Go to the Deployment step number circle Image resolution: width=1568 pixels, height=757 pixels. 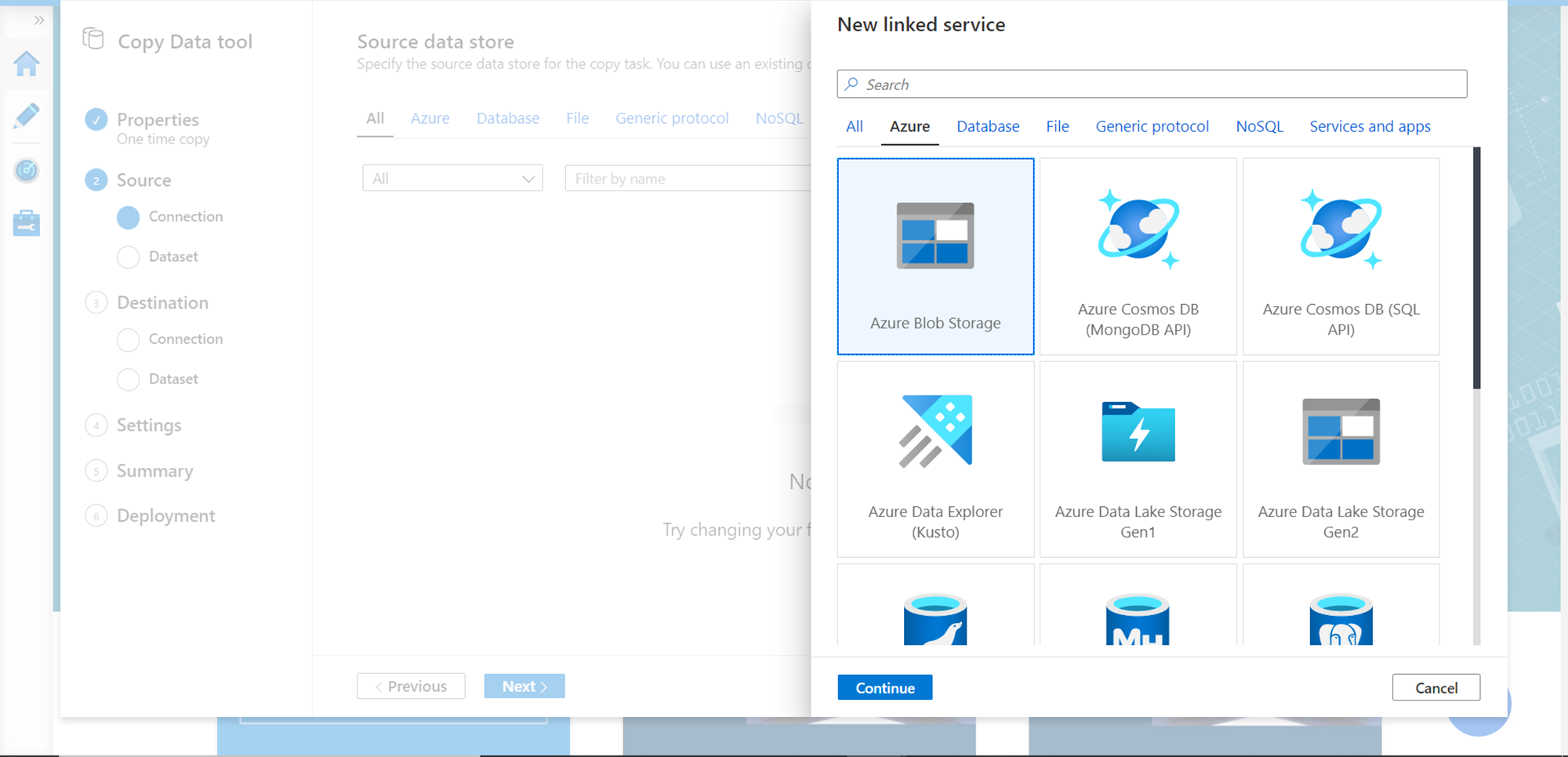point(96,516)
